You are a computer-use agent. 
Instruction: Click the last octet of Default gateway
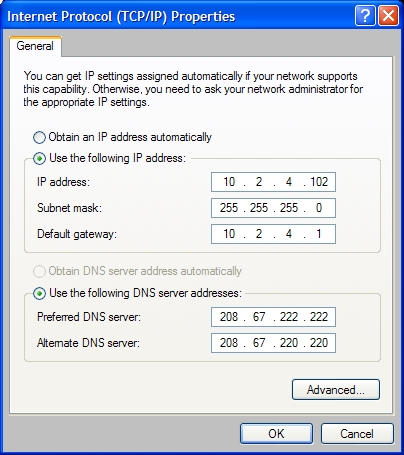click(319, 234)
